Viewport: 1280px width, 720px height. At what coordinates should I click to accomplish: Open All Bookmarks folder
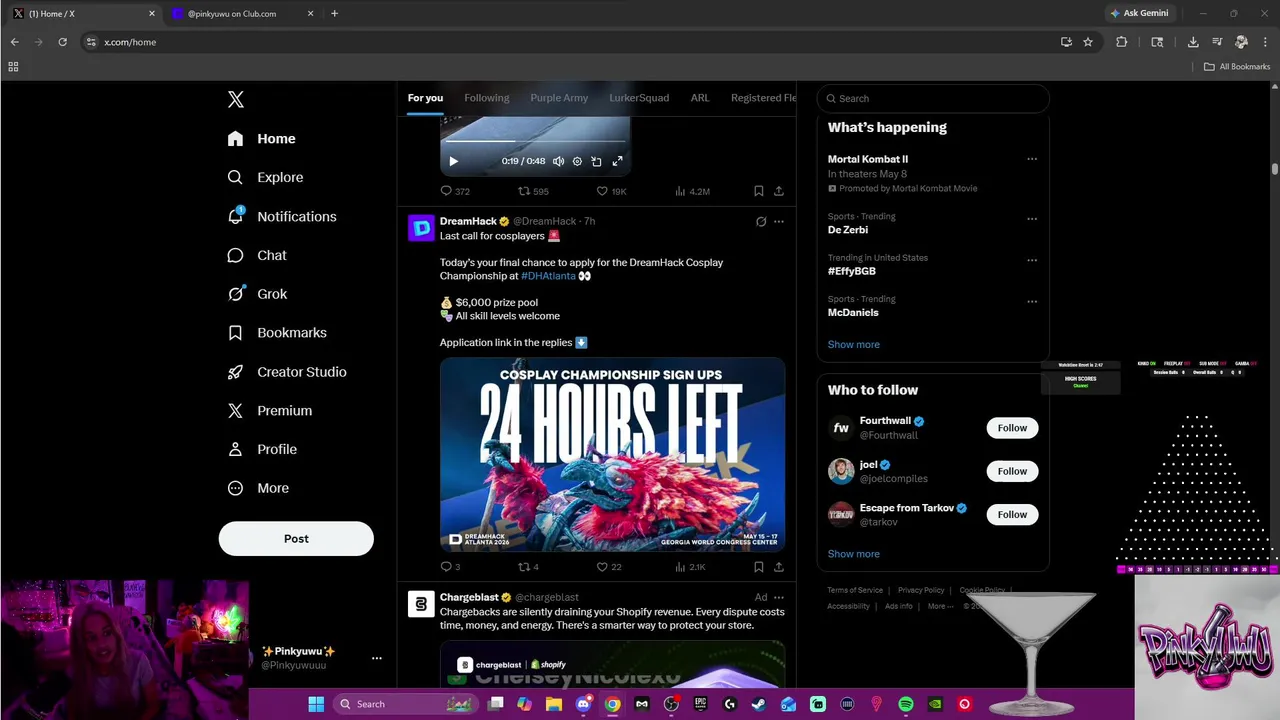click(1237, 67)
